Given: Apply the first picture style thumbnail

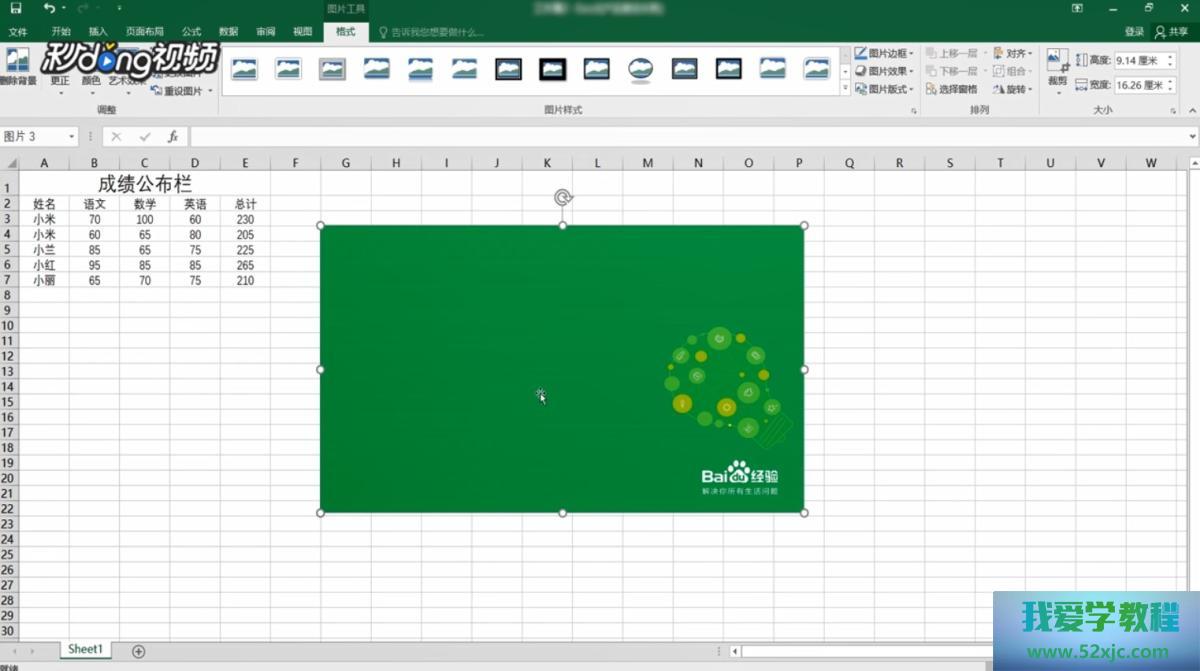Looking at the screenshot, I should point(244,69).
